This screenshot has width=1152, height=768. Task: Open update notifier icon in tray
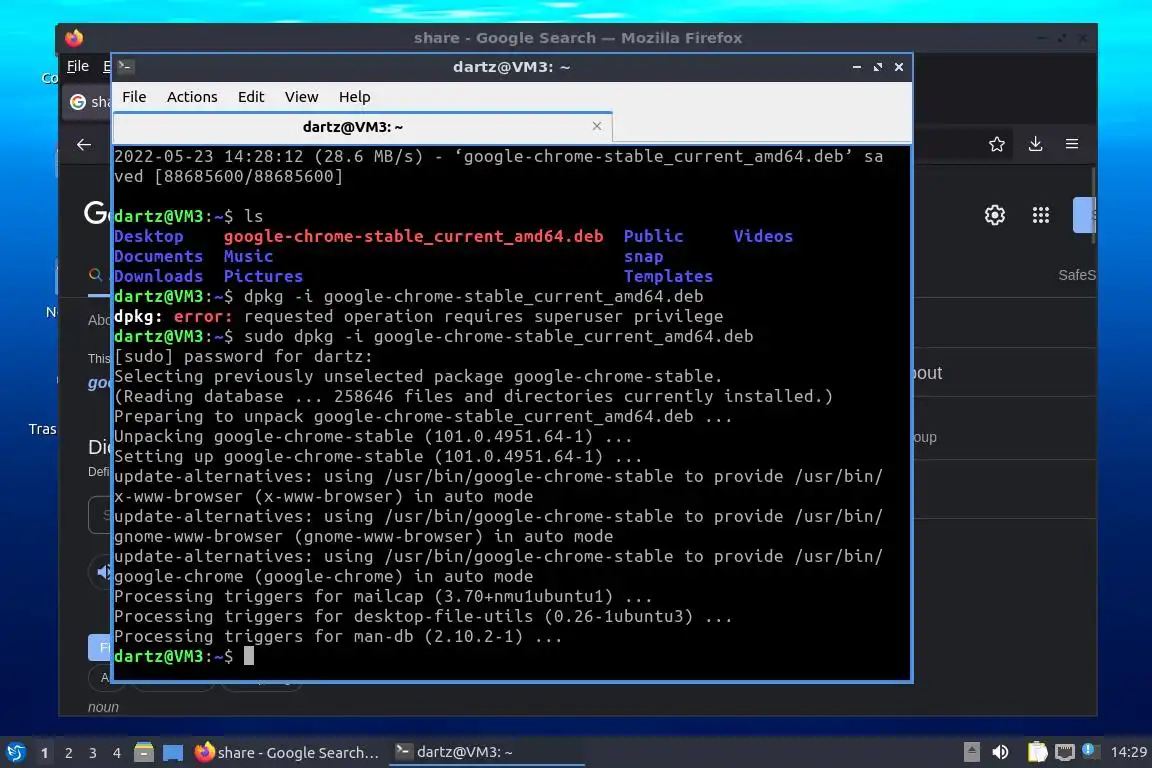click(1089, 751)
